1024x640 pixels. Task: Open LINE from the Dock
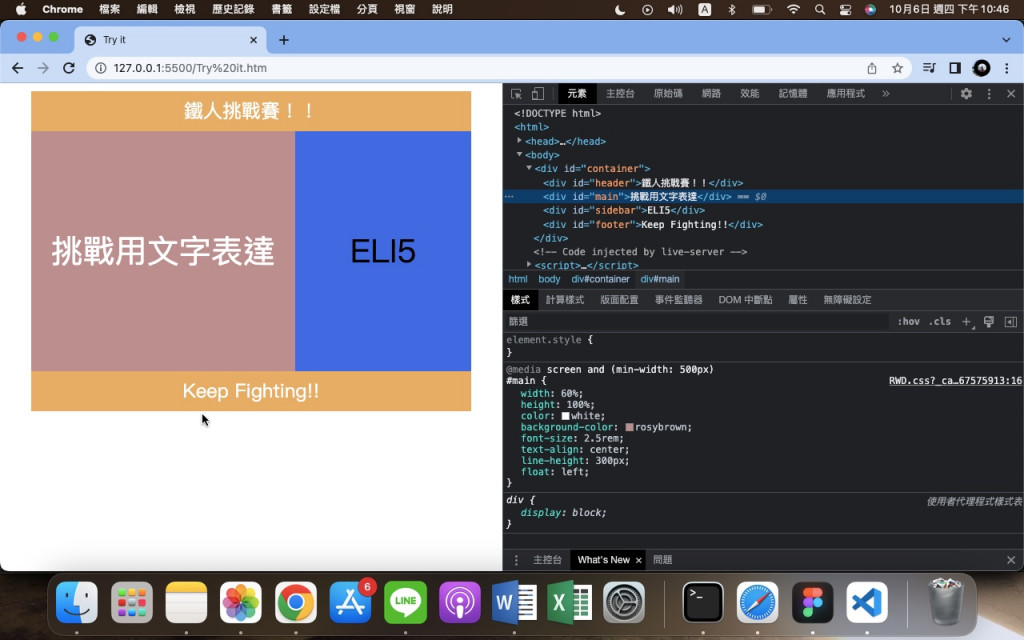pos(405,602)
